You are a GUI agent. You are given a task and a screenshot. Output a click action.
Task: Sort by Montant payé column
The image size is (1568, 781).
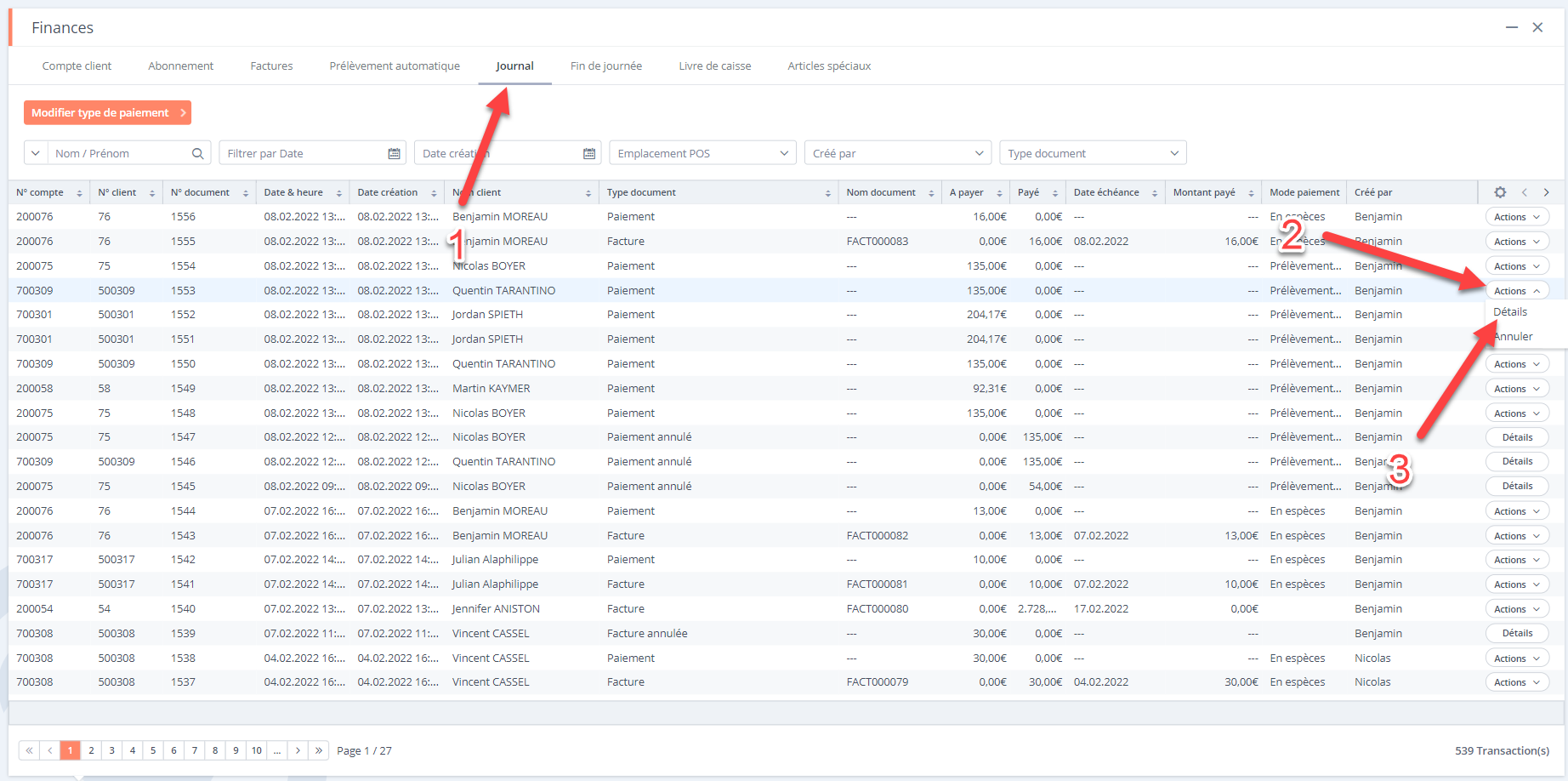coord(1251,193)
